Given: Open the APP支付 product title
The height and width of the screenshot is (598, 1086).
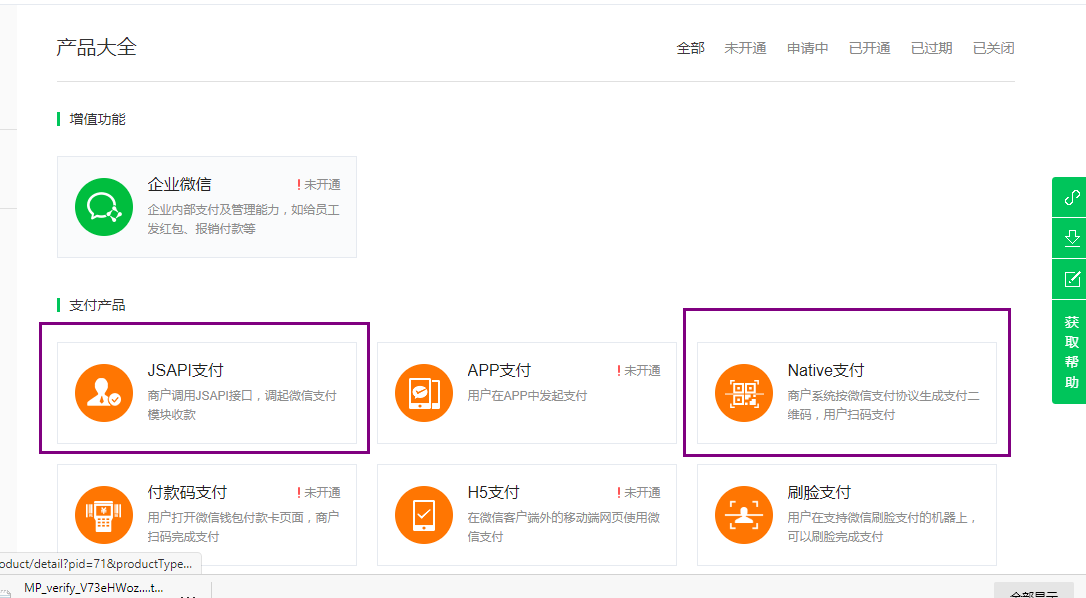Looking at the screenshot, I should coord(499,370).
